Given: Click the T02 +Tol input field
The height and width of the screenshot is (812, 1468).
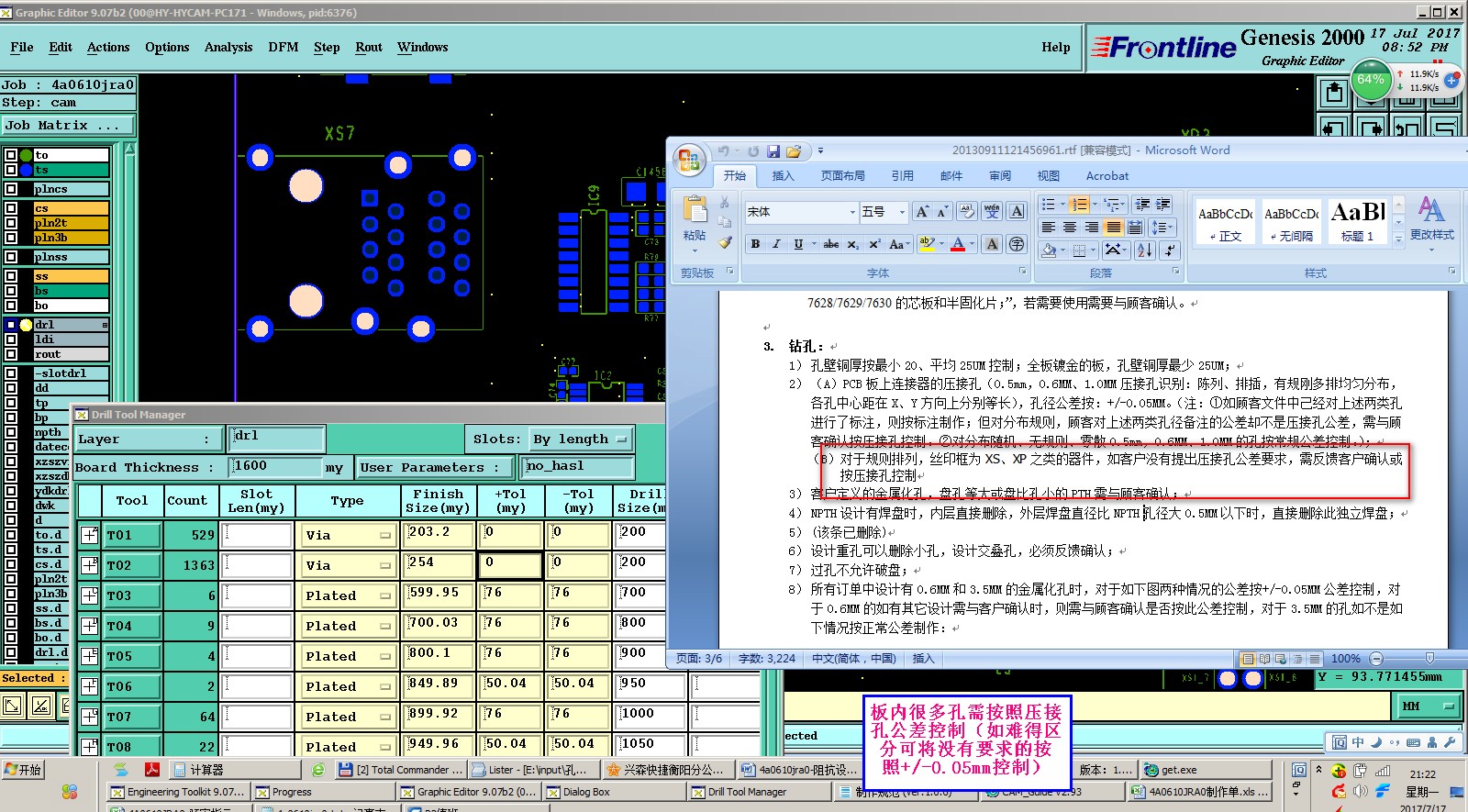Looking at the screenshot, I should 511,565.
